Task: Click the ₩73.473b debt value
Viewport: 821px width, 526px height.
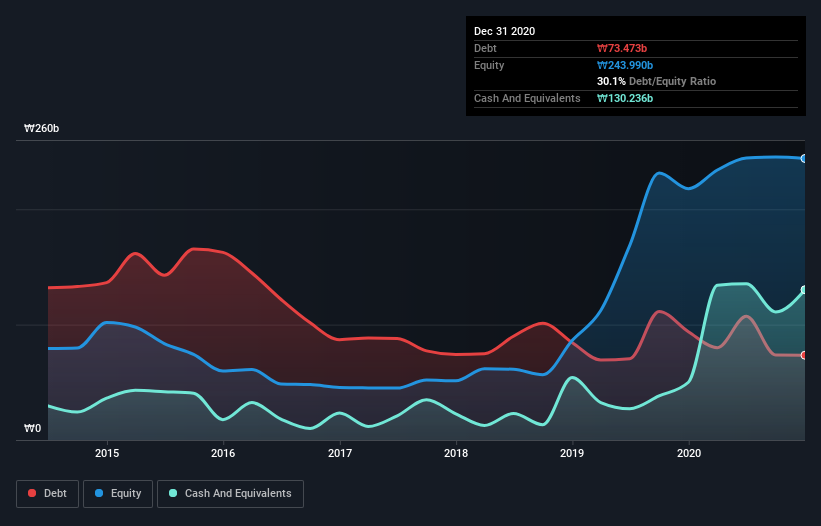Action: coord(622,49)
